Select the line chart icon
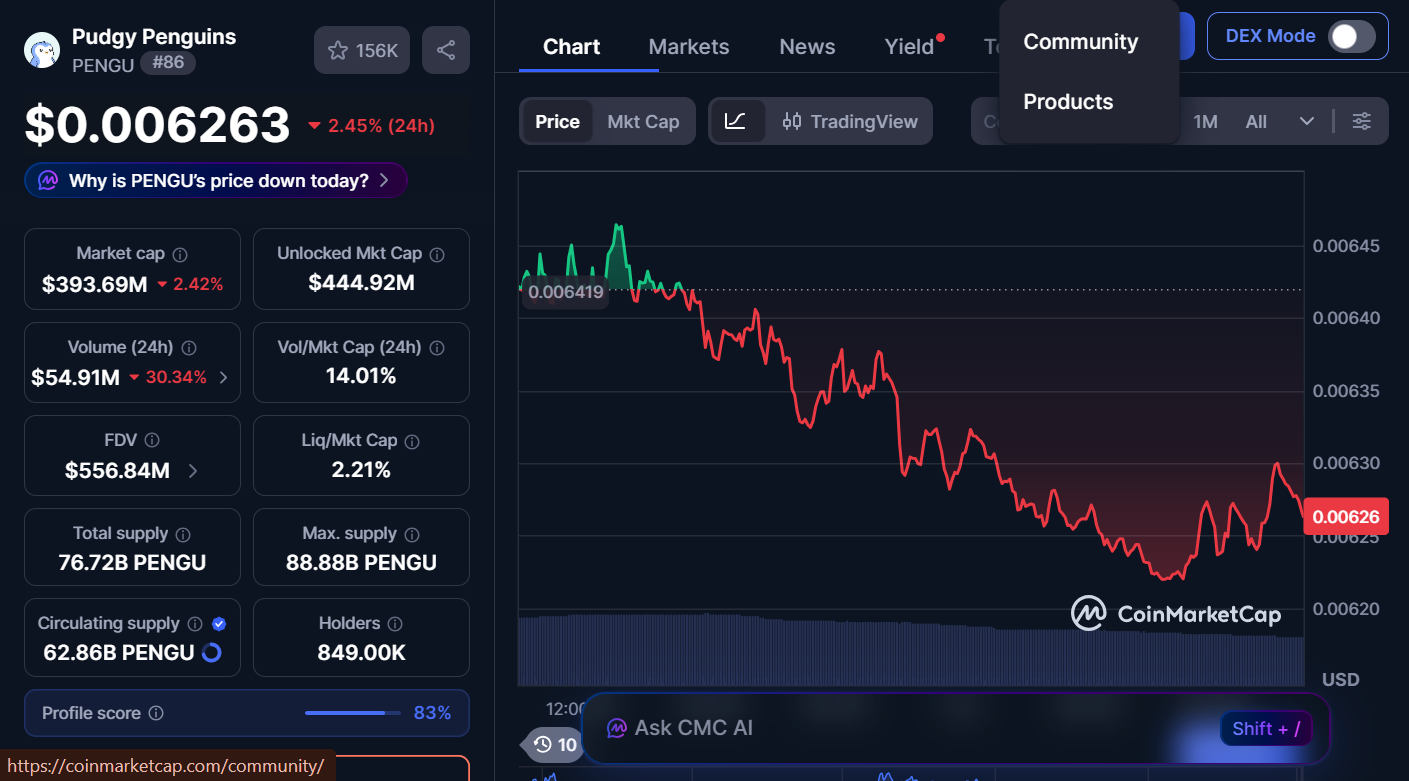Viewport: 1409px width, 781px height. coord(736,121)
